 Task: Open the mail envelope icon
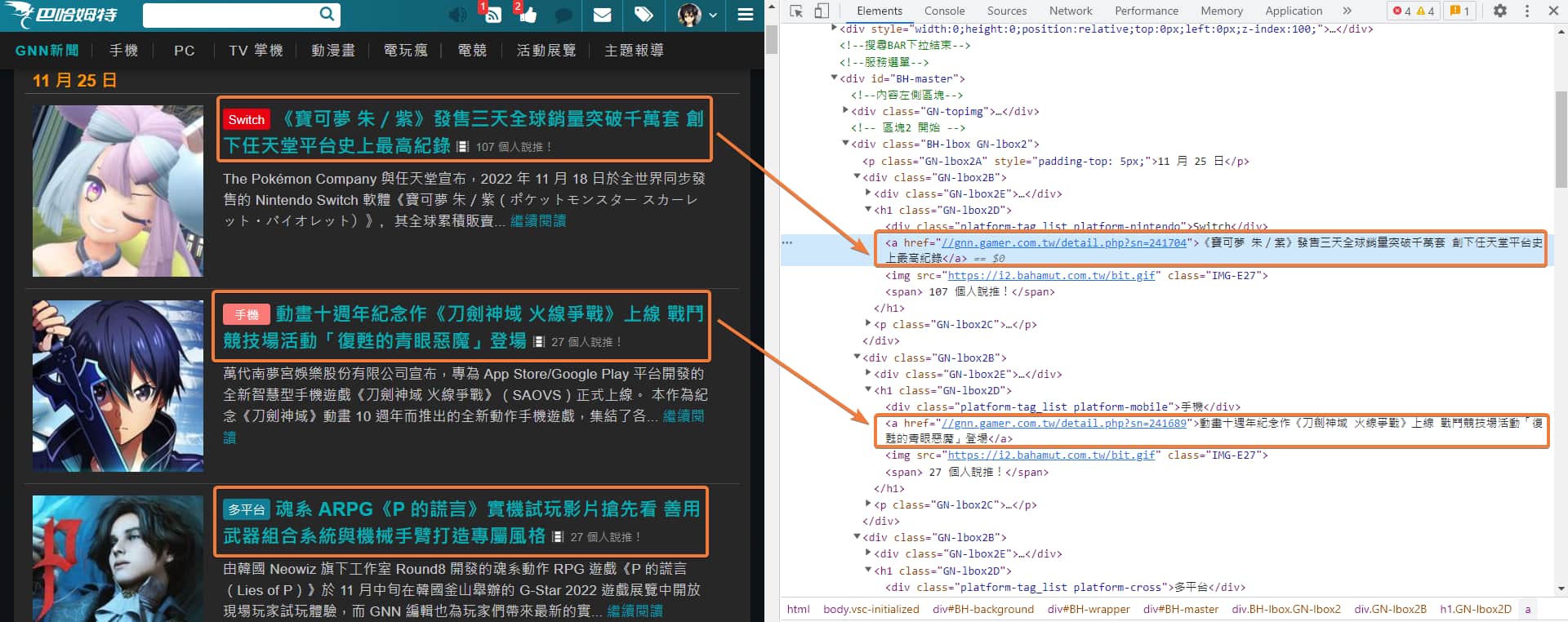tap(602, 15)
